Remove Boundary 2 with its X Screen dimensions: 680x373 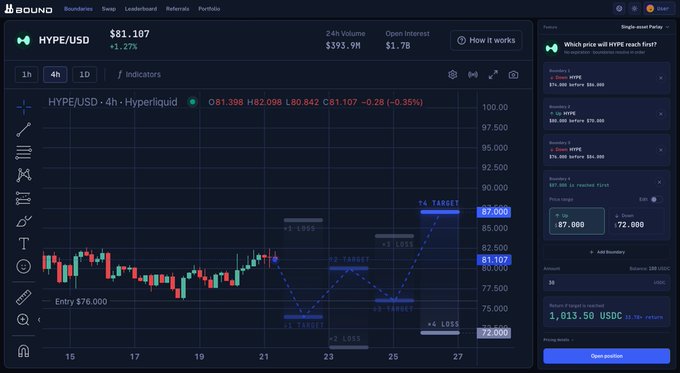(660, 114)
